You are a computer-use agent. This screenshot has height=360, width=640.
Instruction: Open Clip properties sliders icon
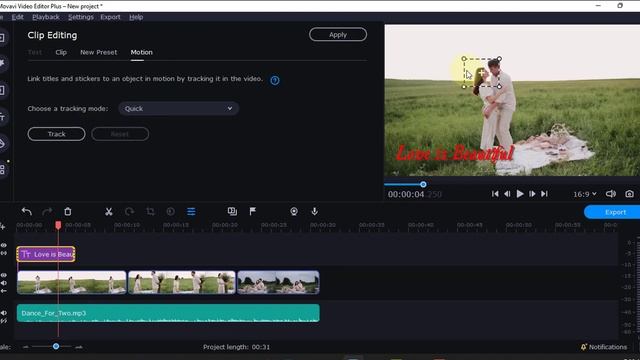coord(191,211)
